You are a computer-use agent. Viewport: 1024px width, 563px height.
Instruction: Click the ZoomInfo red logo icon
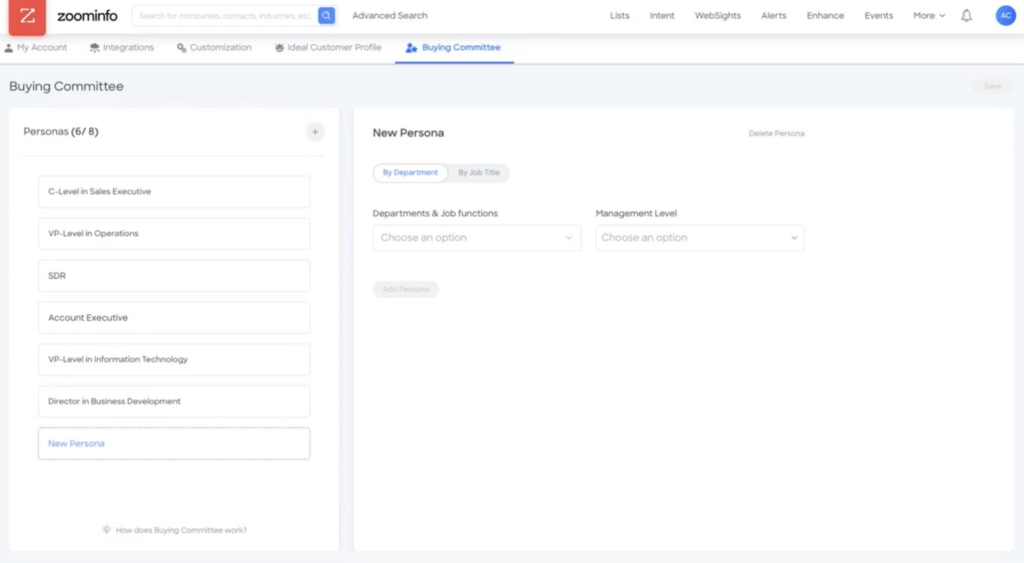(27, 17)
